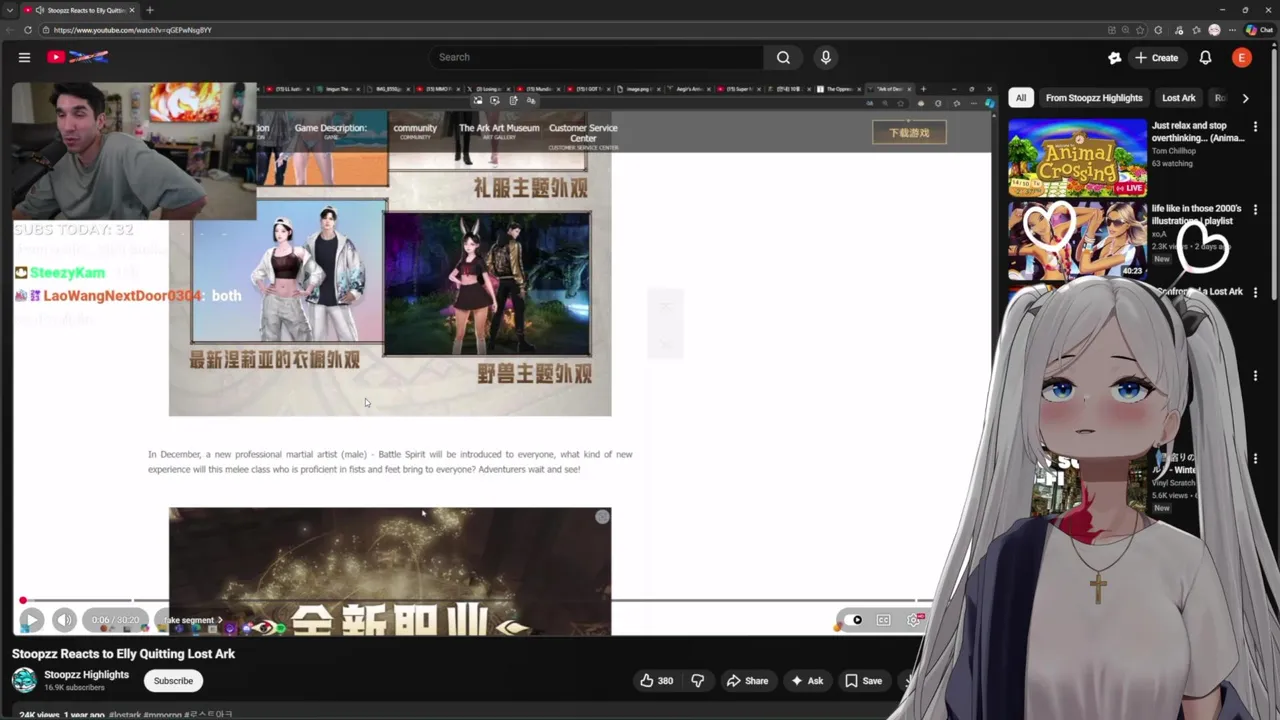The width and height of the screenshot is (1280, 720).
Task: Select the 'Lost Ark' filter chip
Action: [x=1178, y=98]
